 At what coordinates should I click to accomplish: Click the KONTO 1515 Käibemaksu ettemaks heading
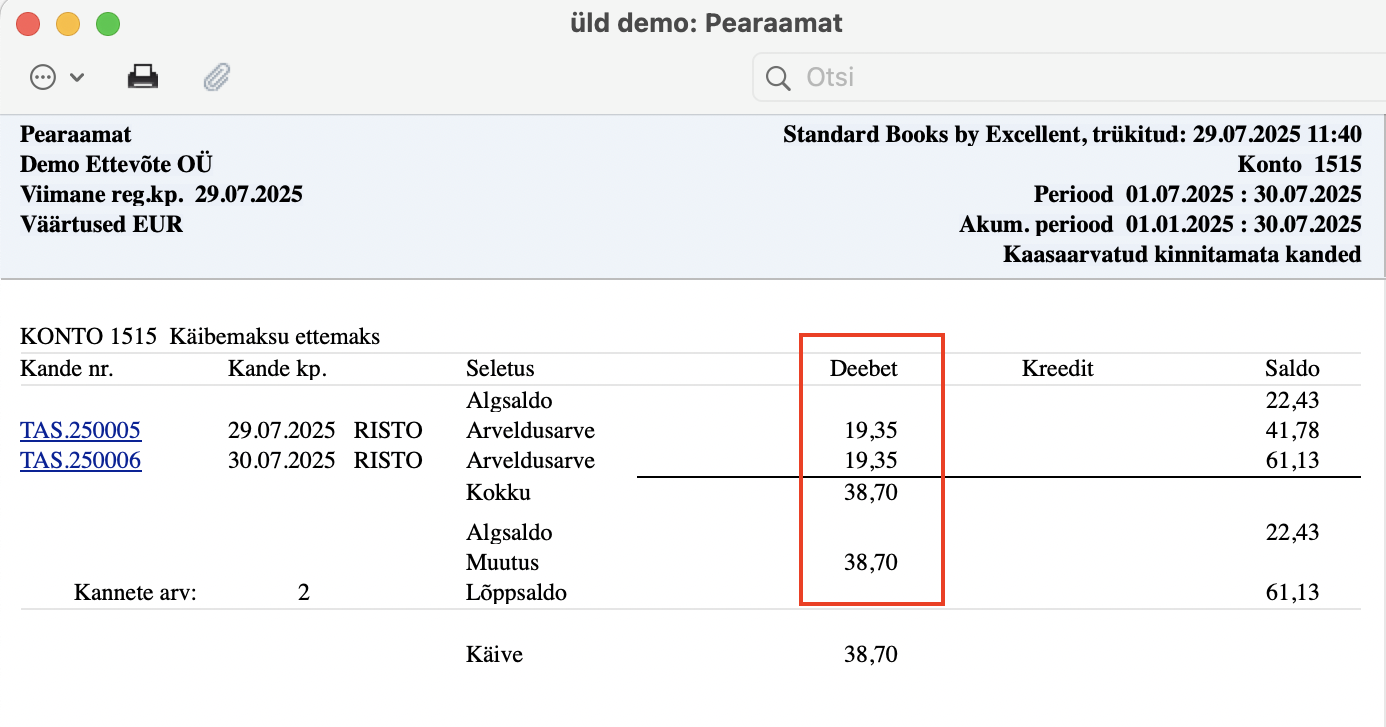(200, 337)
